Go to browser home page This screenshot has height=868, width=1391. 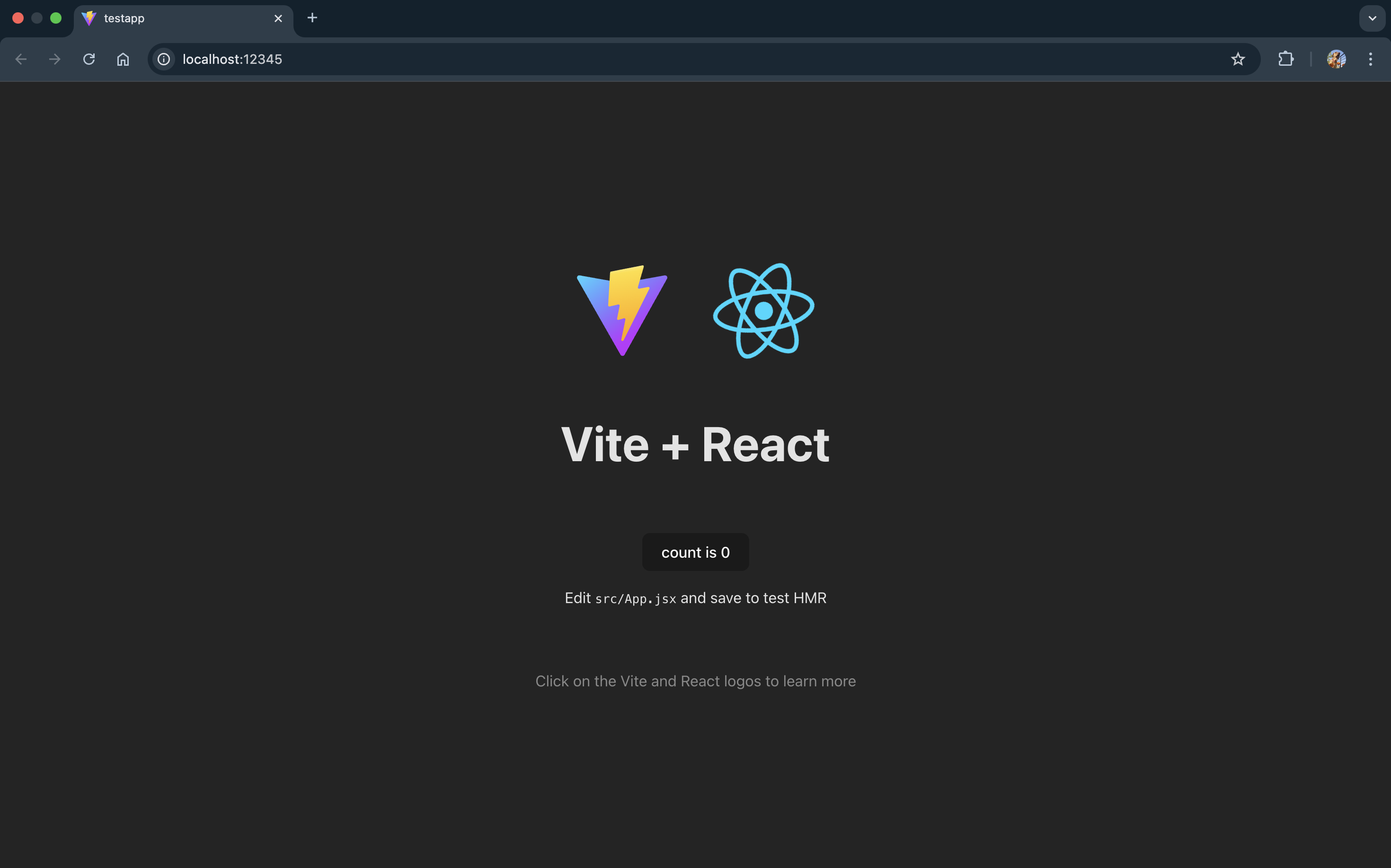[x=123, y=59]
